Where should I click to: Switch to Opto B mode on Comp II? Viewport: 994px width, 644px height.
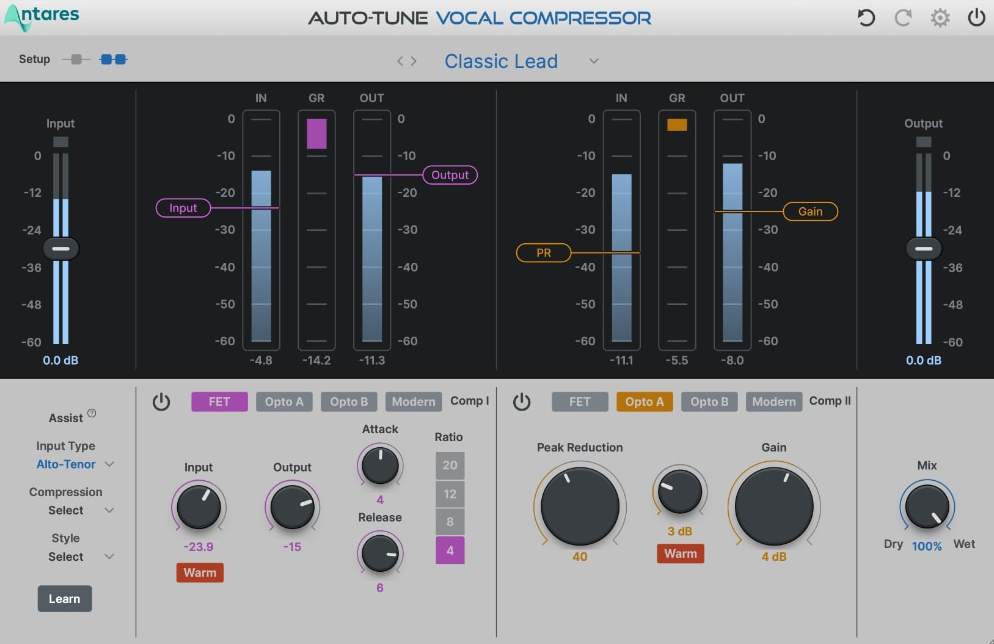[x=709, y=401]
